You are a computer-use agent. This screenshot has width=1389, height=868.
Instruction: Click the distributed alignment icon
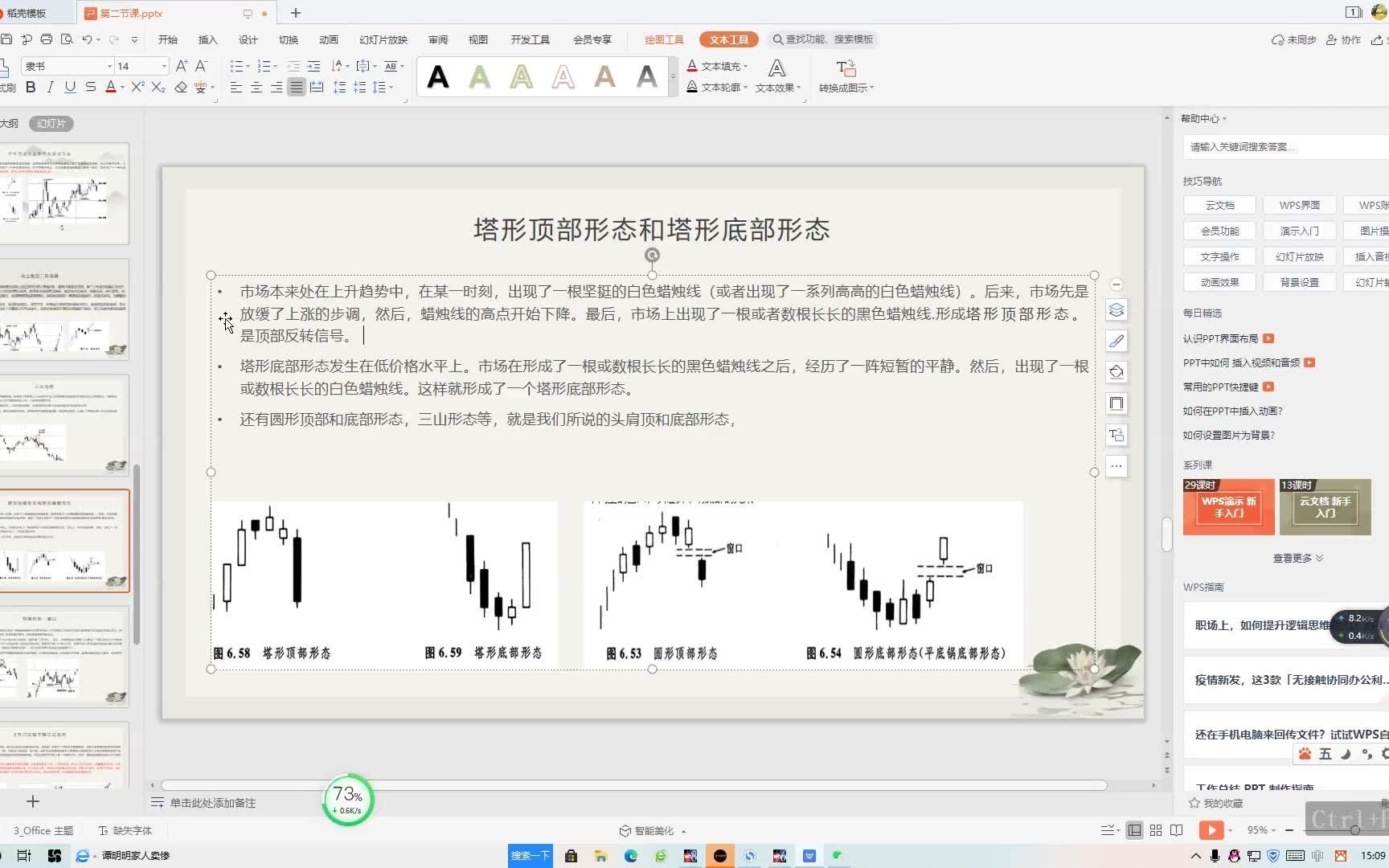[x=317, y=87]
